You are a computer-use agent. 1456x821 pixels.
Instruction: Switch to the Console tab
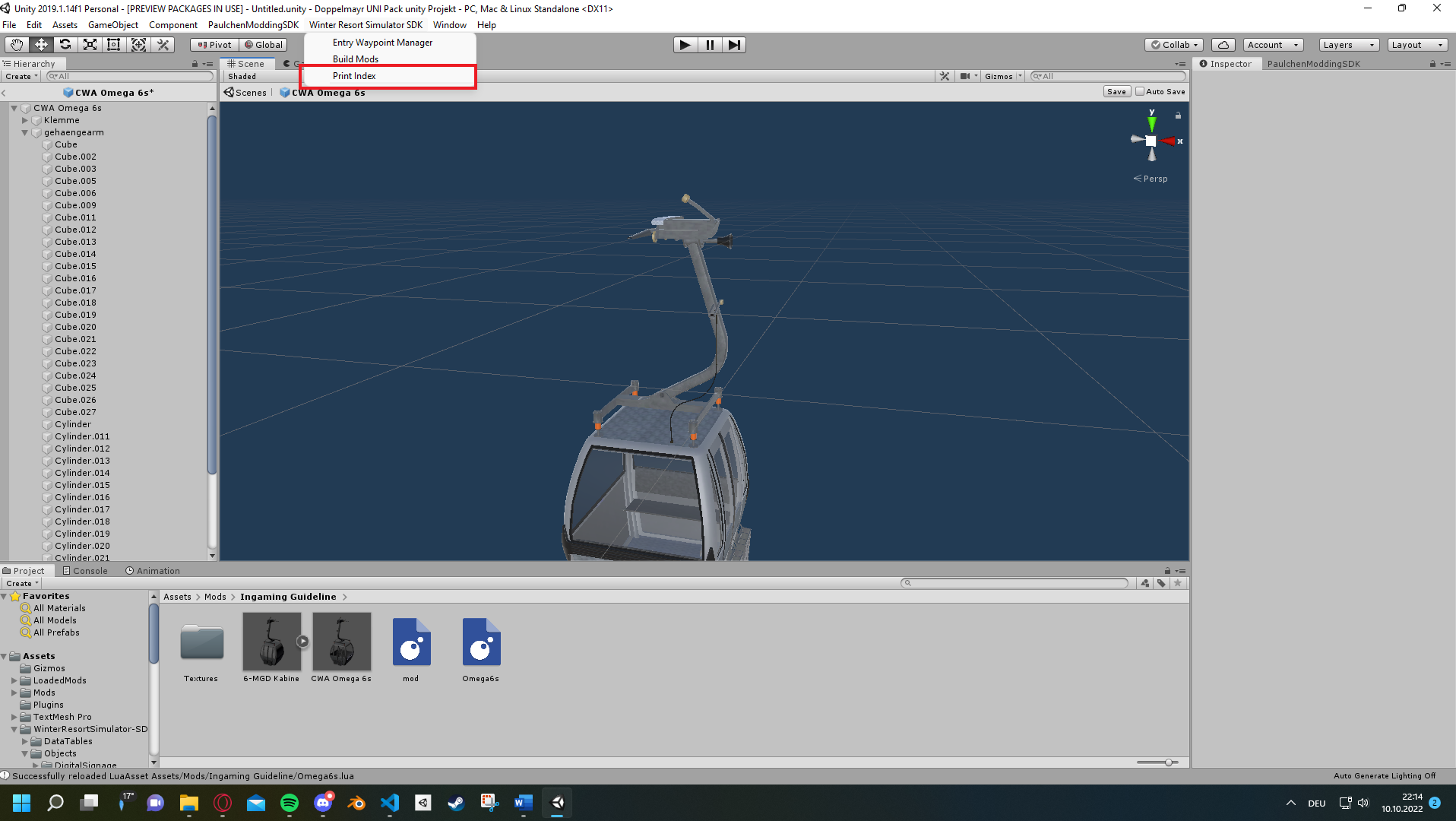click(85, 571)
